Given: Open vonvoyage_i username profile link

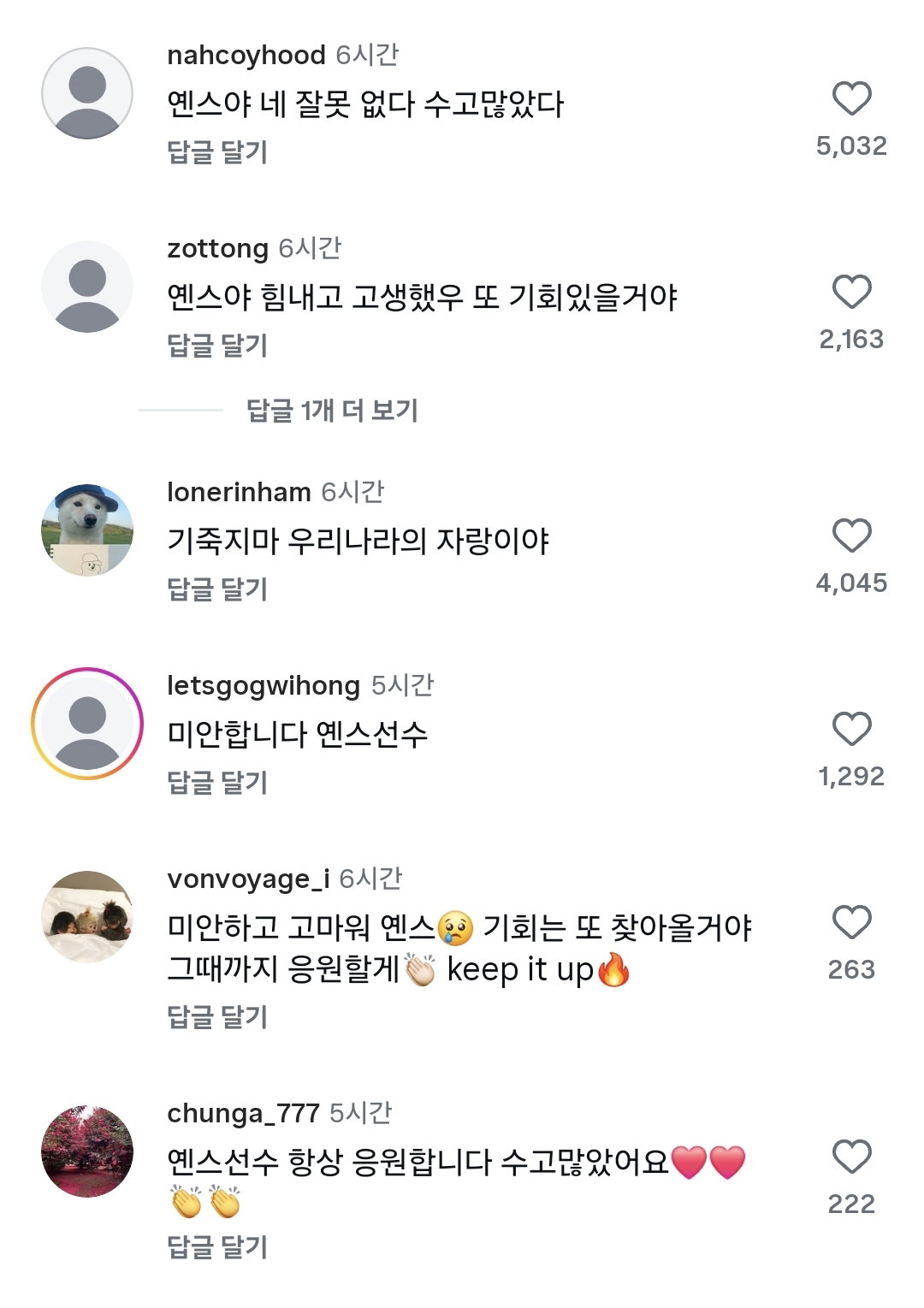Looking at the screenshot, I should coord(248,879).
